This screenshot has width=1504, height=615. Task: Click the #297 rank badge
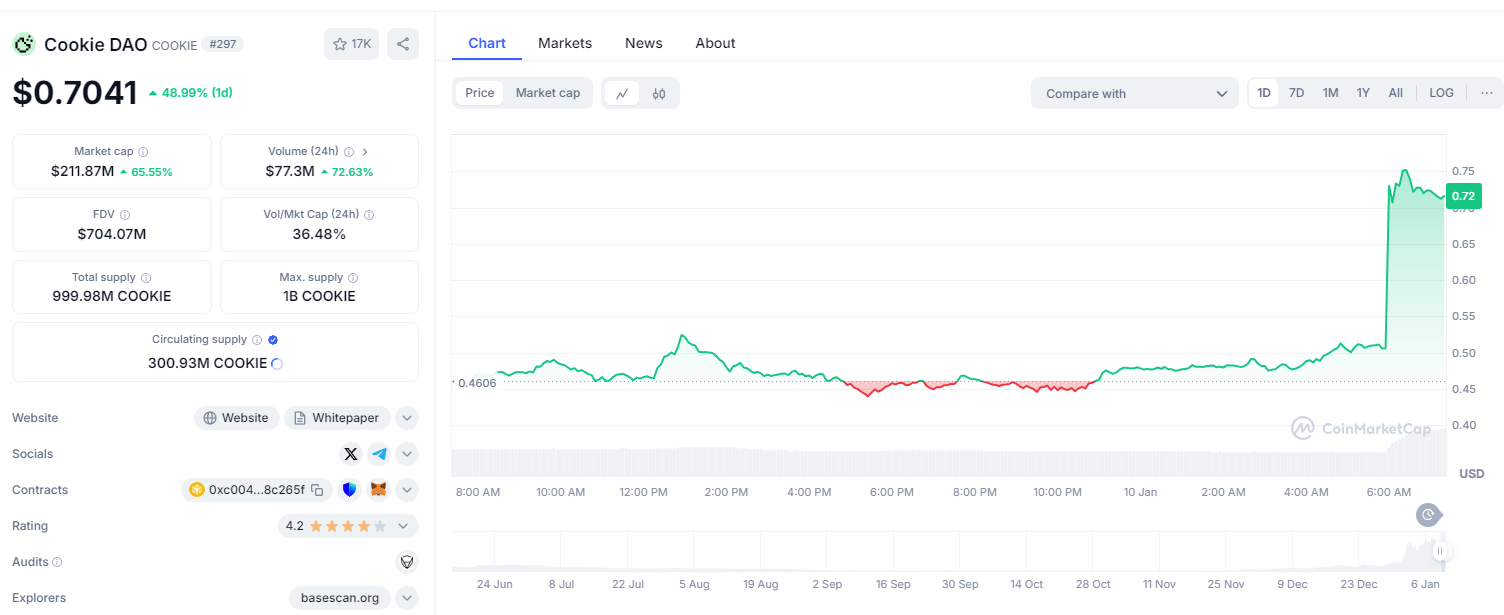pyautogui.click(x=222, y=44)
